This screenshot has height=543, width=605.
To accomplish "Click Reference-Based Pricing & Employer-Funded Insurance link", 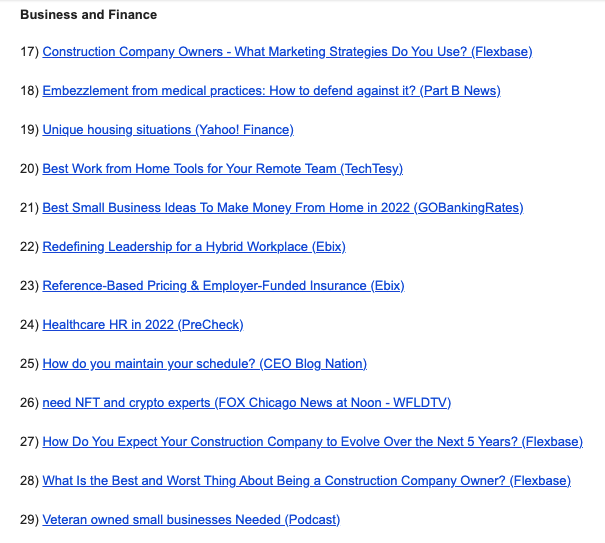I will point(223,286).
